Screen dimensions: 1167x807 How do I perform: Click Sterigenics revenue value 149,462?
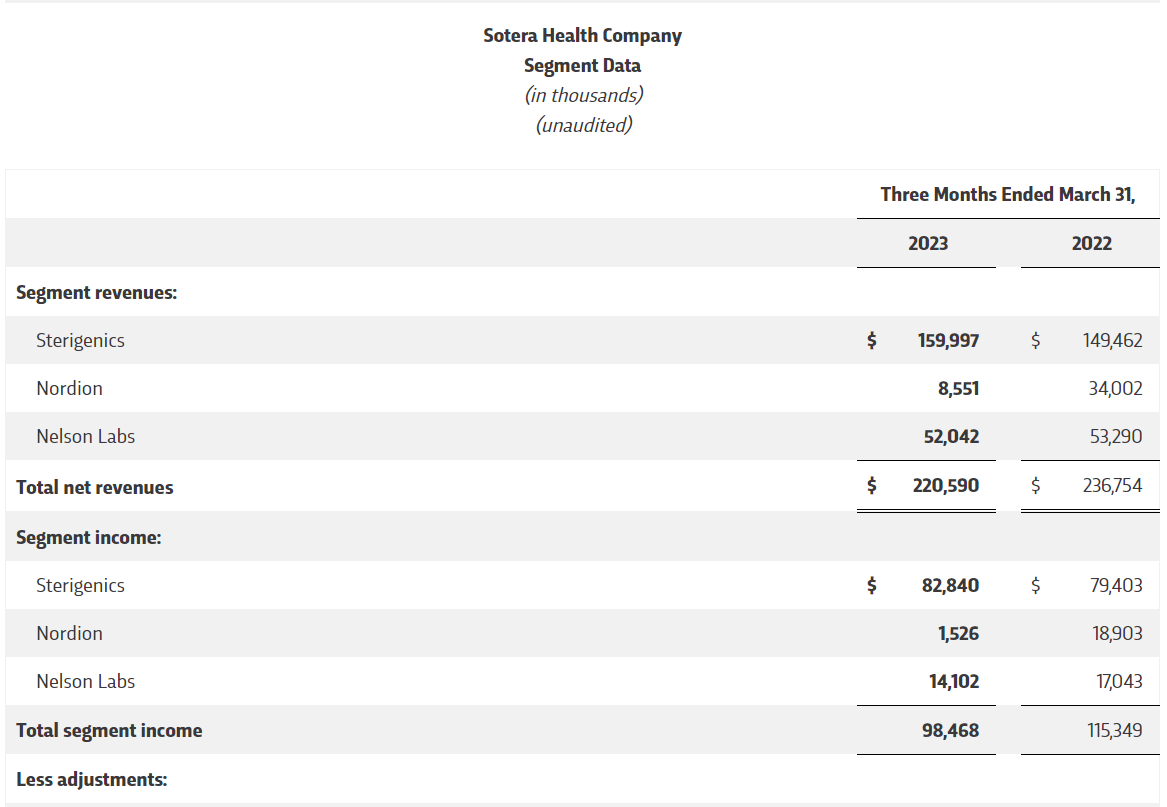click(x=1112, y=340)
